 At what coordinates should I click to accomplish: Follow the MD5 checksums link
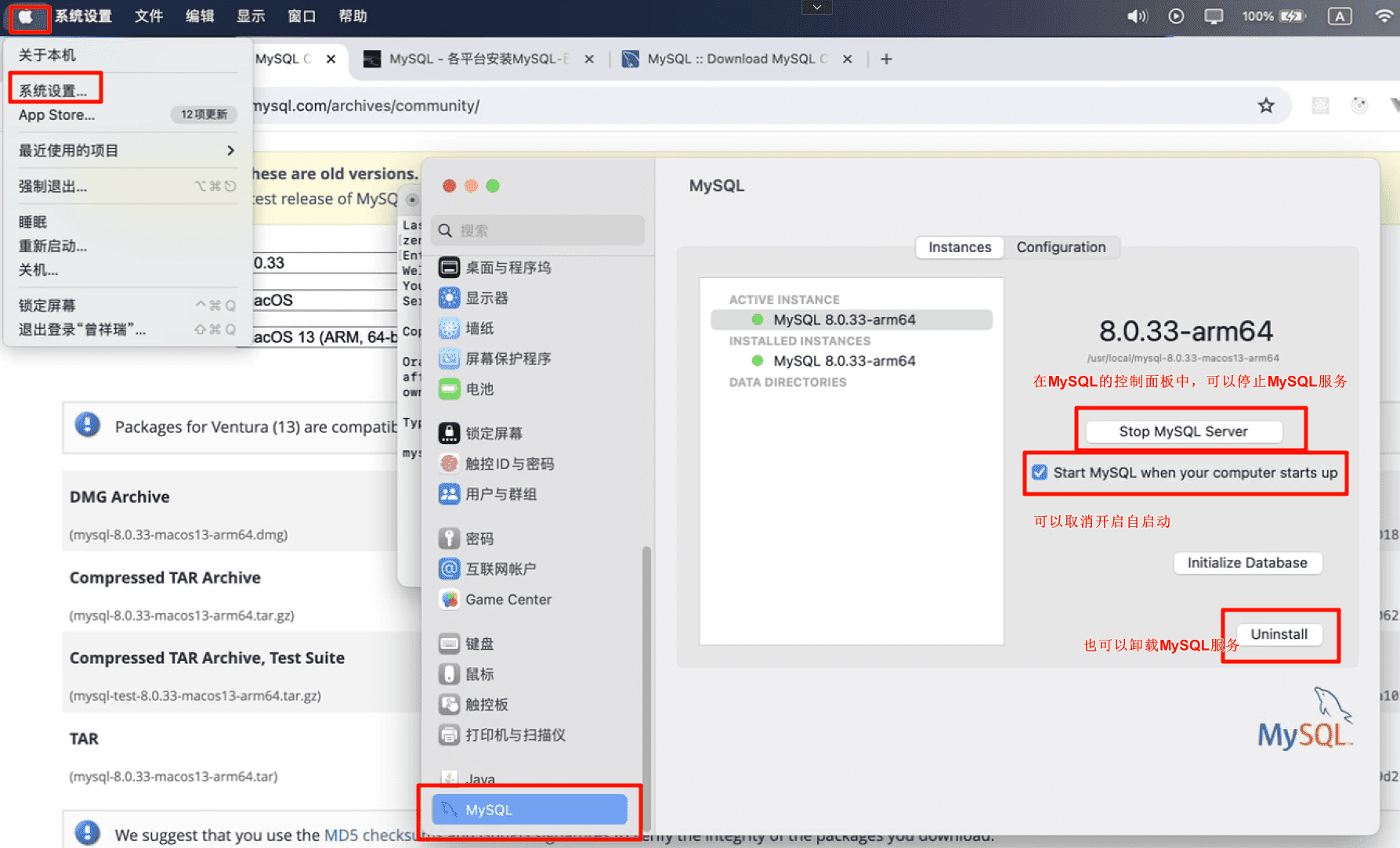click(x=370, y=835)
